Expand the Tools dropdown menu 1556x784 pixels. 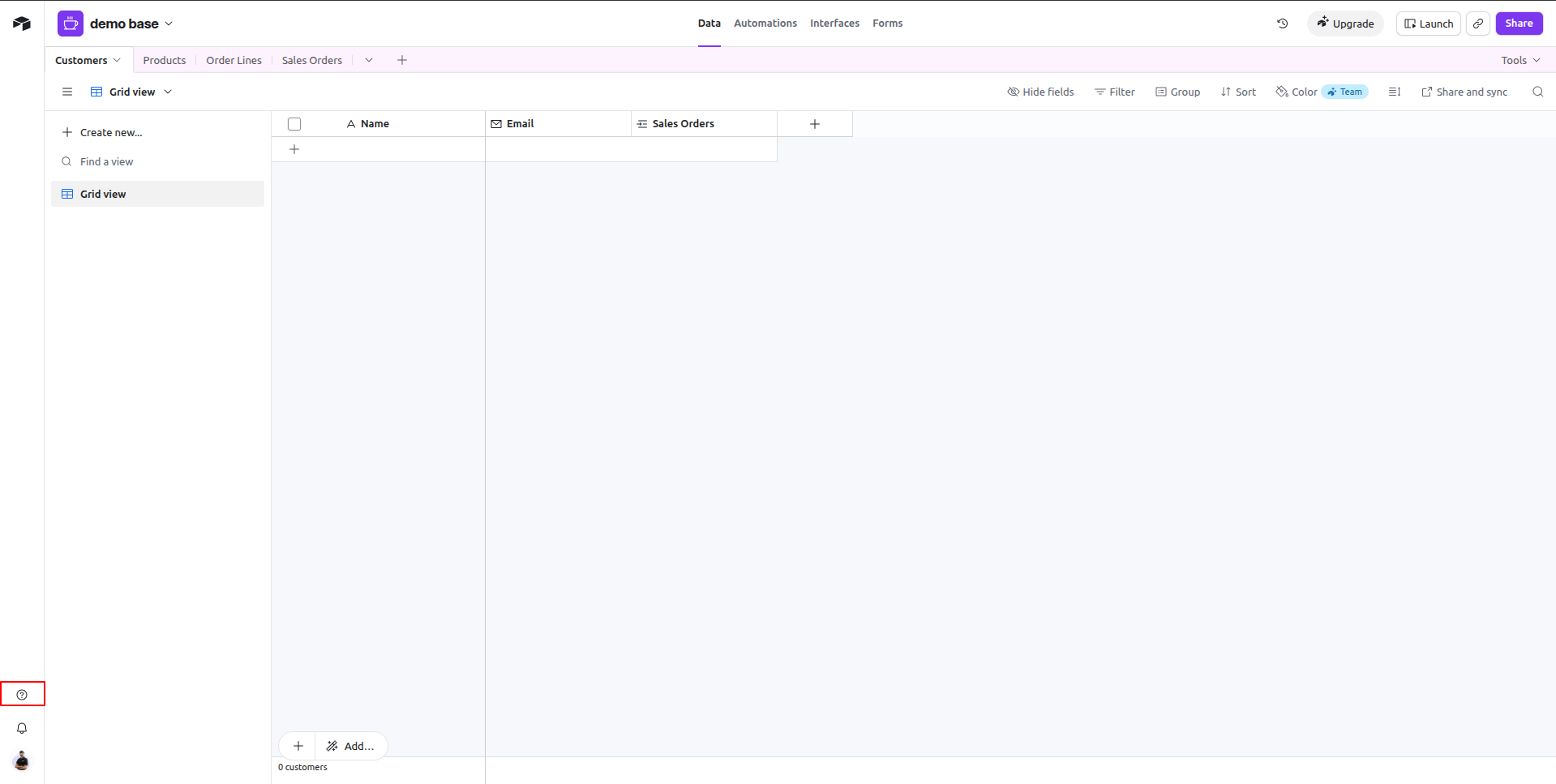[x=1520, y=60]
